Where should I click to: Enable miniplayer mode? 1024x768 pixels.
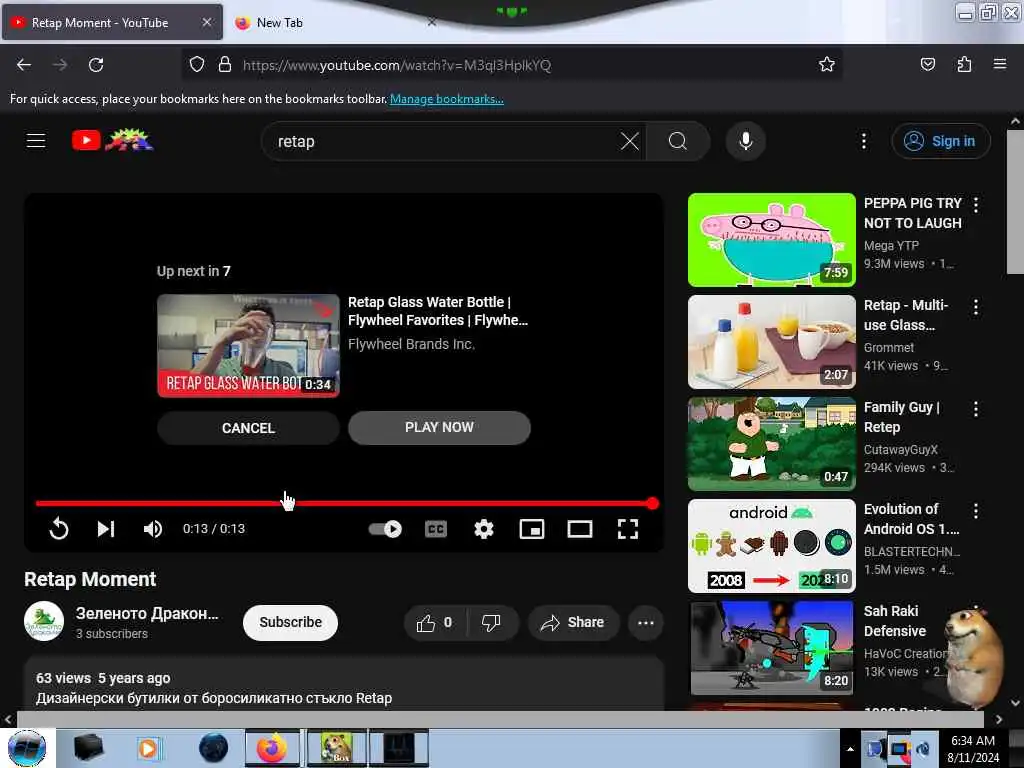click(532, 528)
